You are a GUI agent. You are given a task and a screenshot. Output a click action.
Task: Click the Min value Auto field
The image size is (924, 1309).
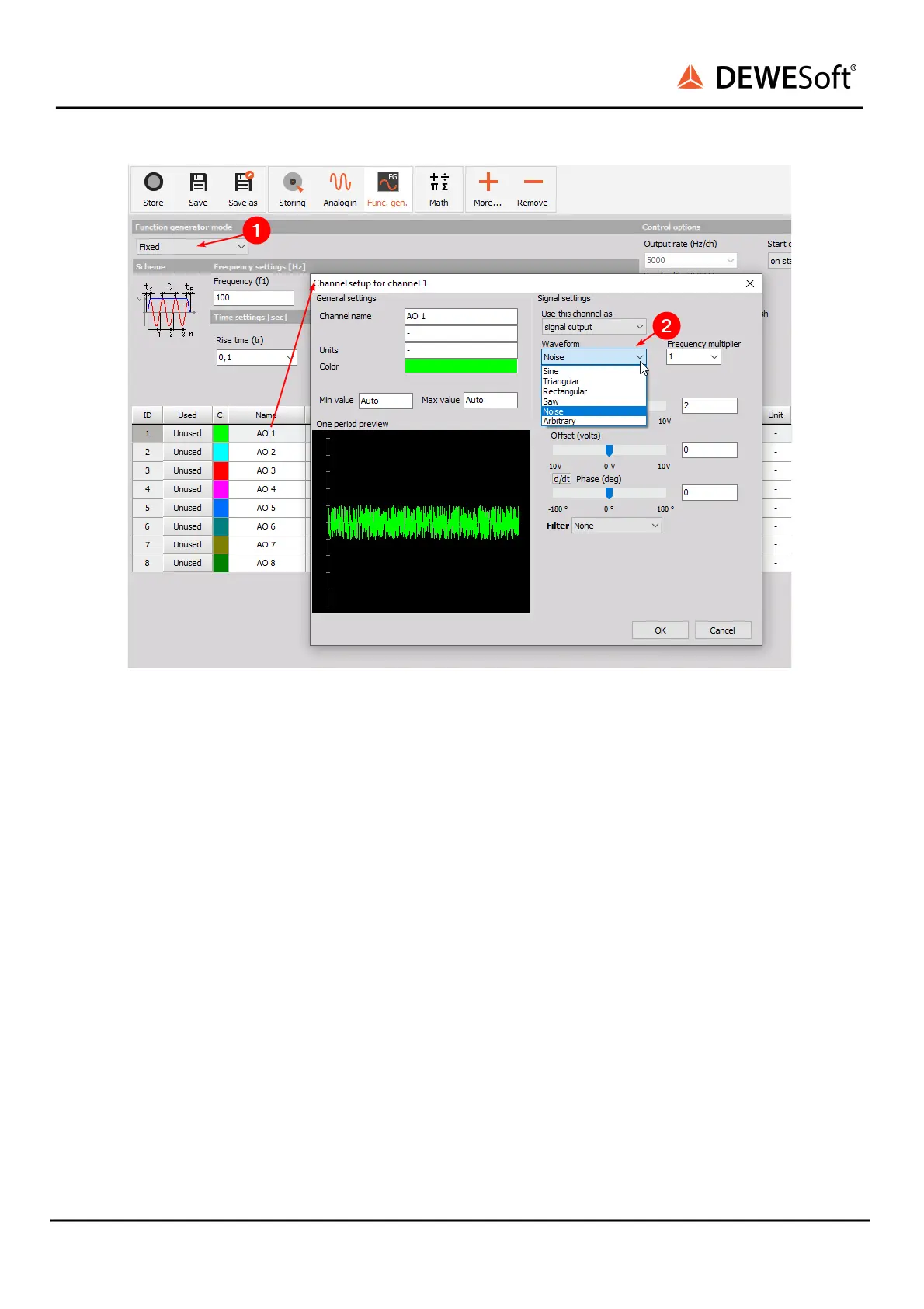pyautogui.click(x=386, y=401)
